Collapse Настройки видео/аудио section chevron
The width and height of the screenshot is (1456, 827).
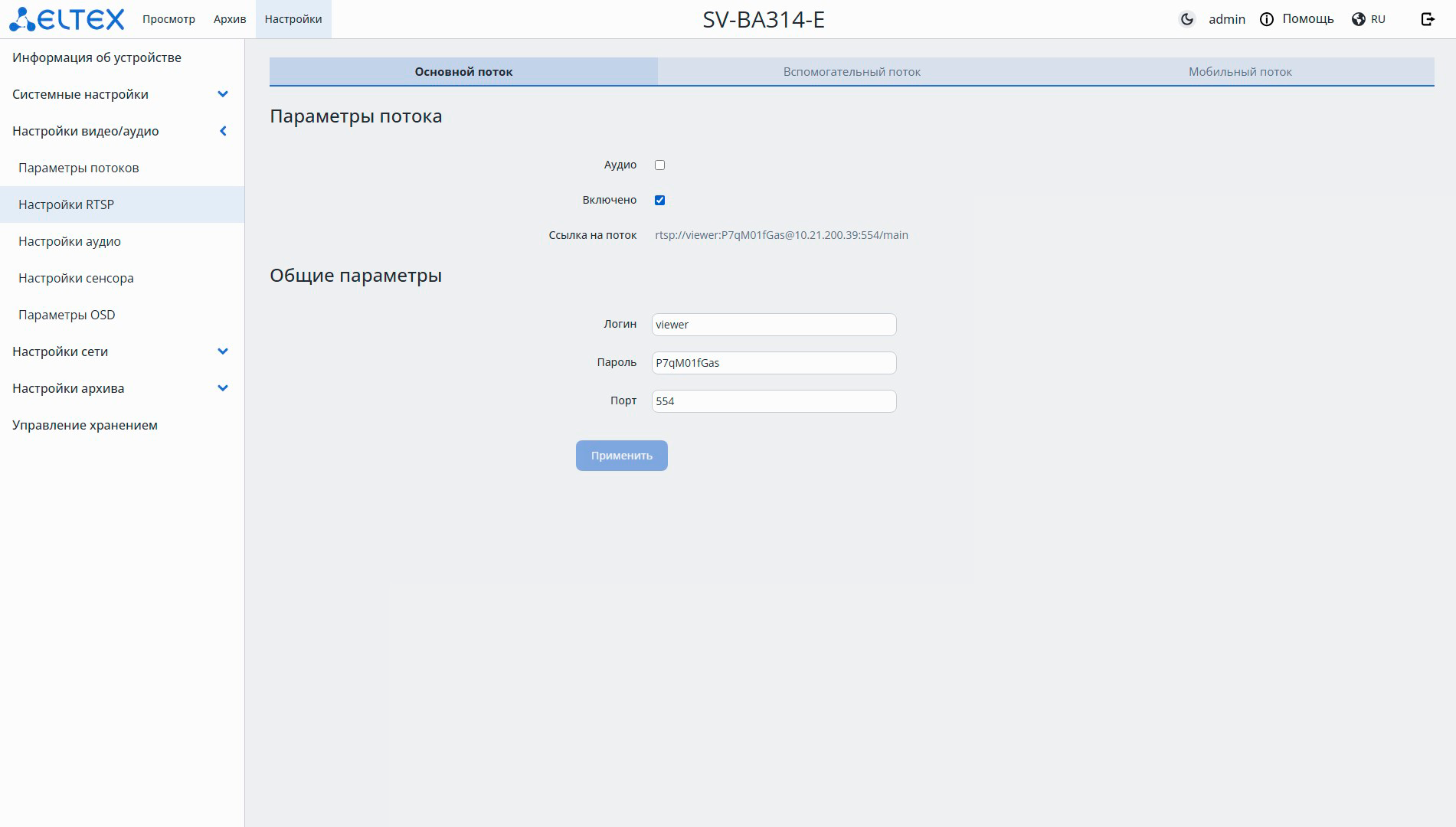pos(223,131)
